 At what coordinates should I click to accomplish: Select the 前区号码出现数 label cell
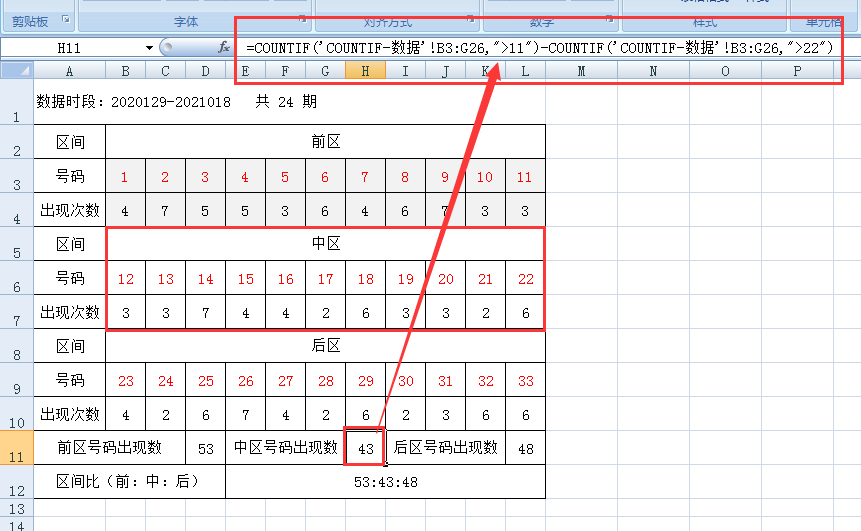pyautogui.click(x=109, y=448)
